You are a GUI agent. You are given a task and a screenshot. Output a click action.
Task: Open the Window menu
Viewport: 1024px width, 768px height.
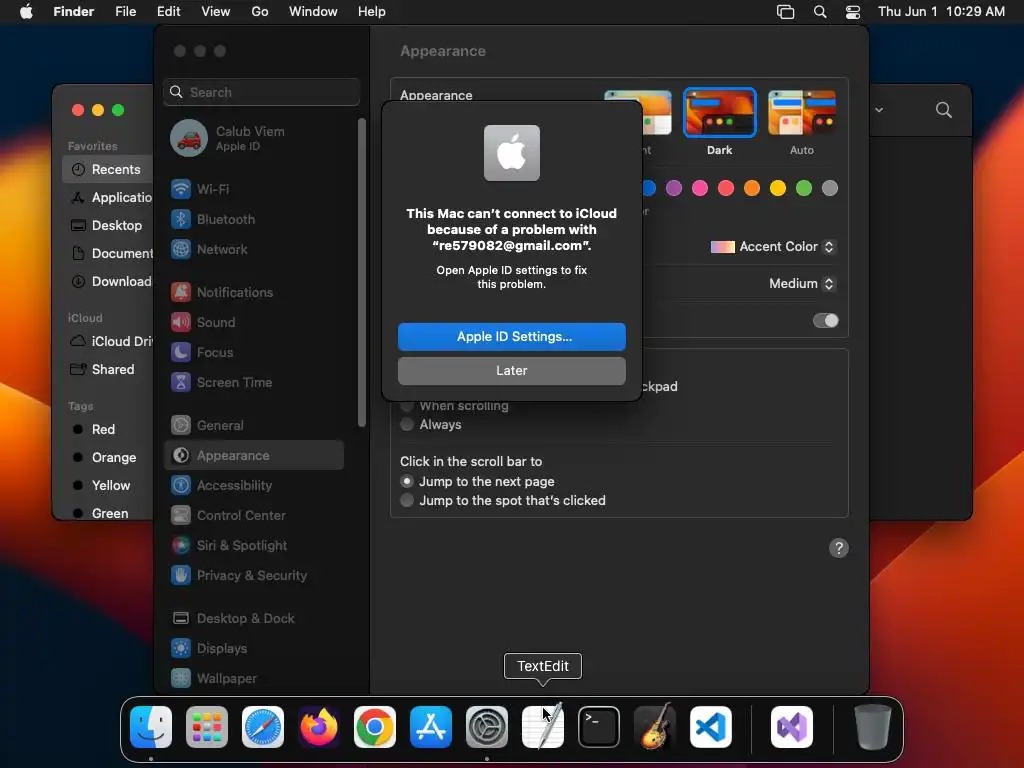tap(313, 12)
